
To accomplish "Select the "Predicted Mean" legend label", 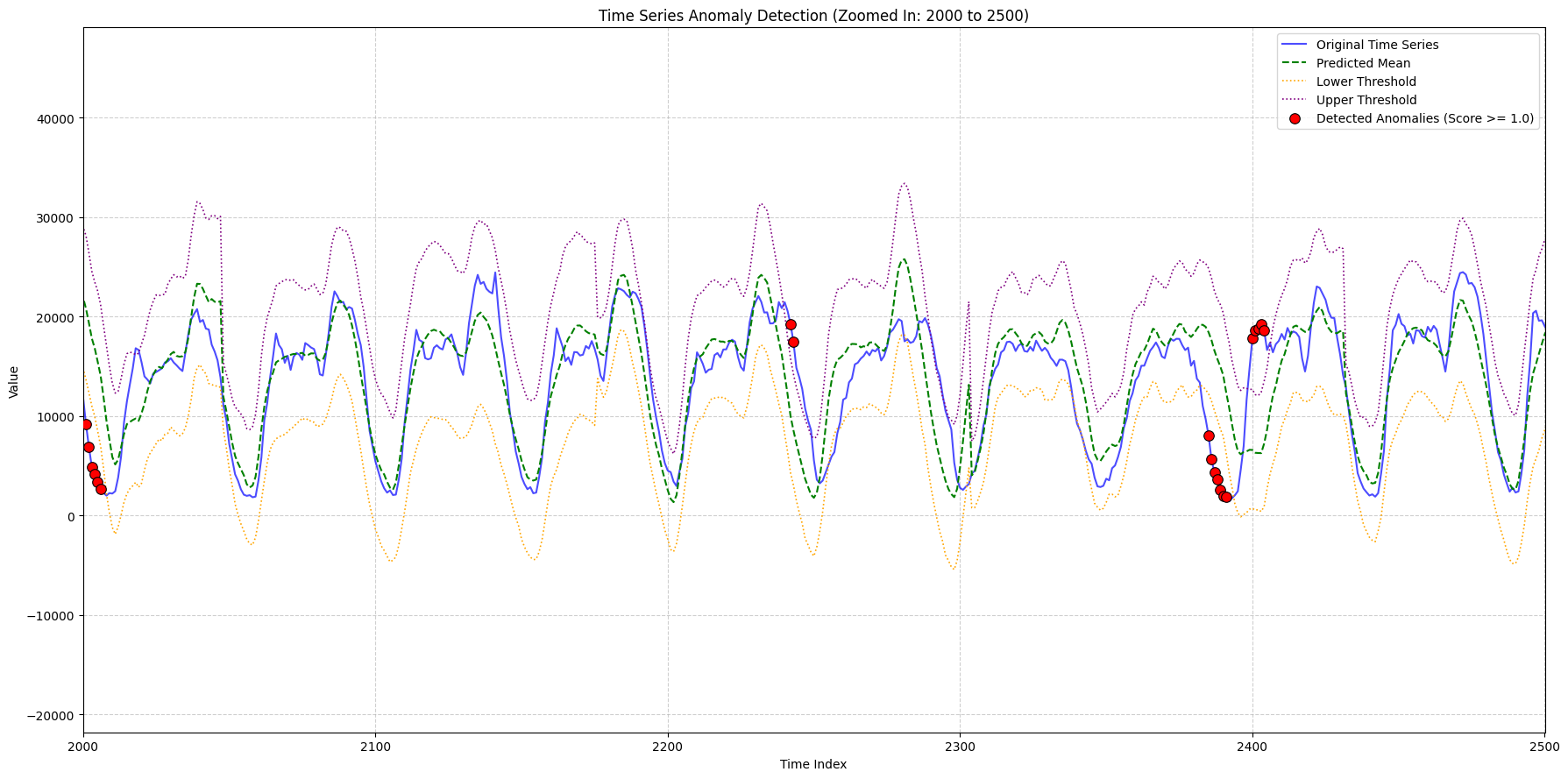I will pos(1363,63).
